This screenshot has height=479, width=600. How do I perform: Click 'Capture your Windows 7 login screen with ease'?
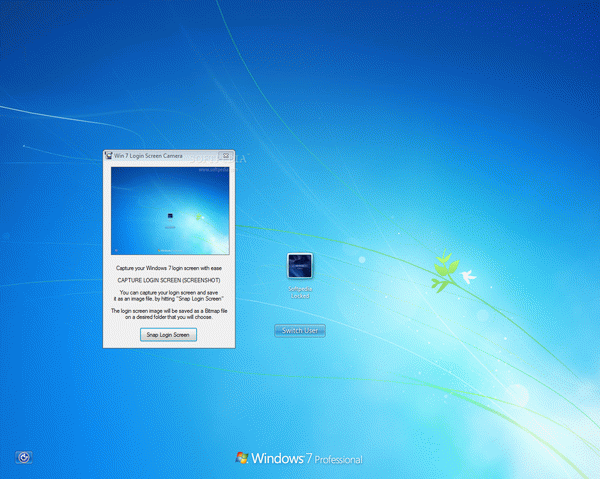(169, 268)
